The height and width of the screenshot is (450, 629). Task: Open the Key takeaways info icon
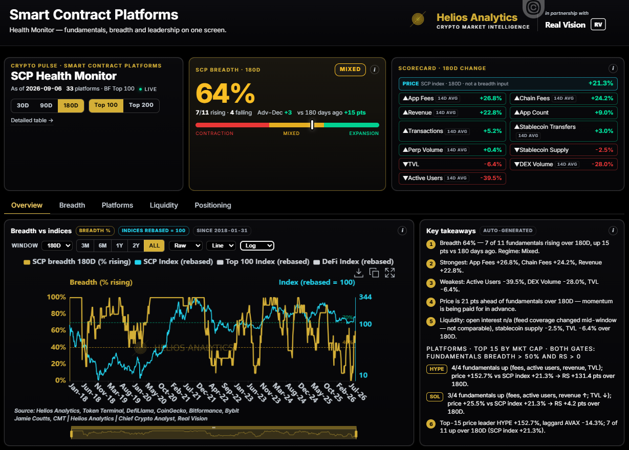point(613,230)
